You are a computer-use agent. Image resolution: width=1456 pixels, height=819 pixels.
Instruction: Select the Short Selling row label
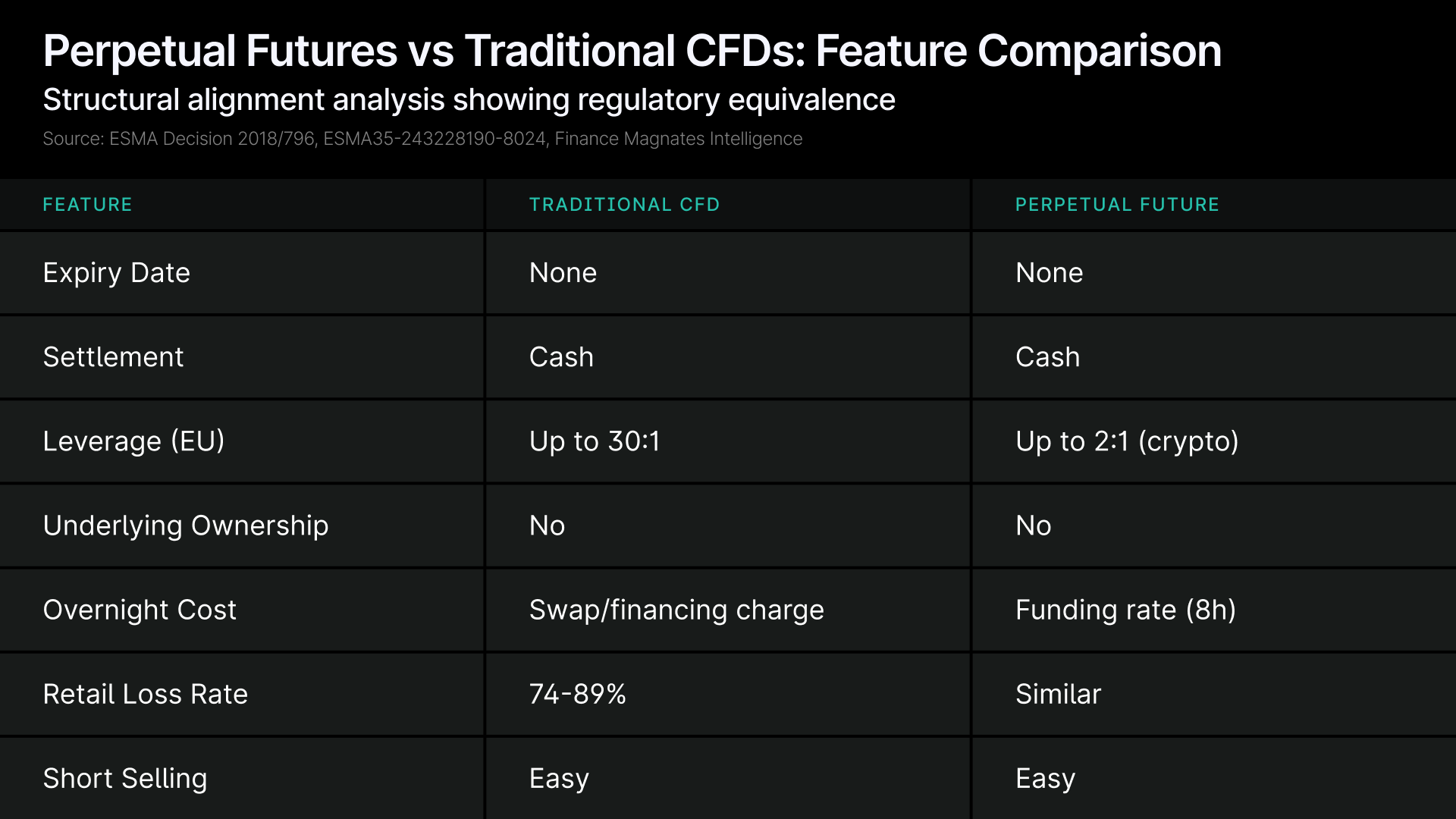[x=124, y=778]
